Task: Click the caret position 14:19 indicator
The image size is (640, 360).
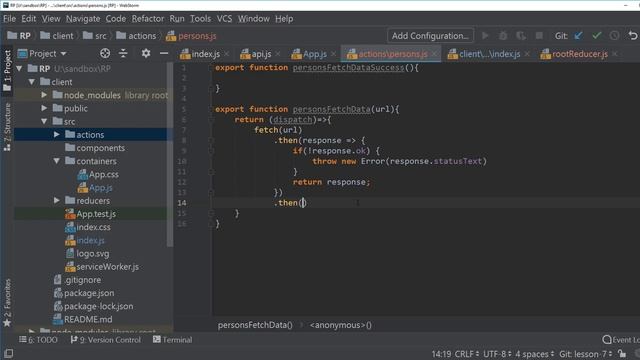Action: click(441, 354)
